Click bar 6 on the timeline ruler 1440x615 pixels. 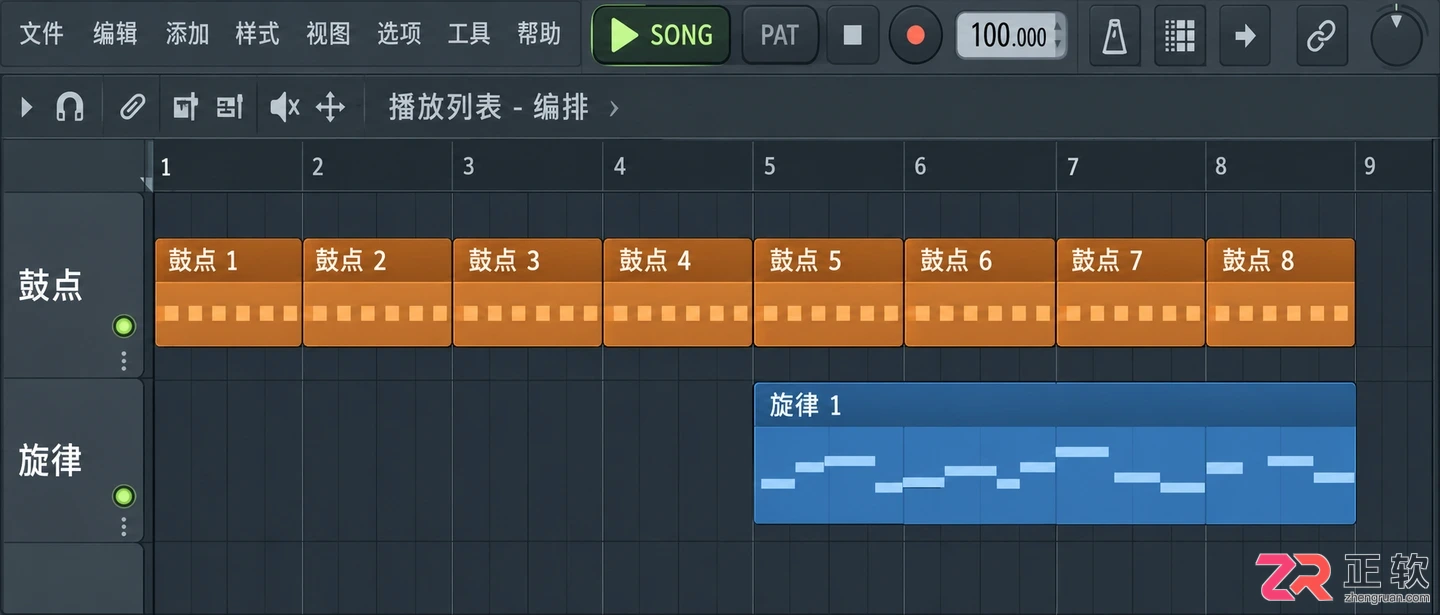tap(920, 167)
